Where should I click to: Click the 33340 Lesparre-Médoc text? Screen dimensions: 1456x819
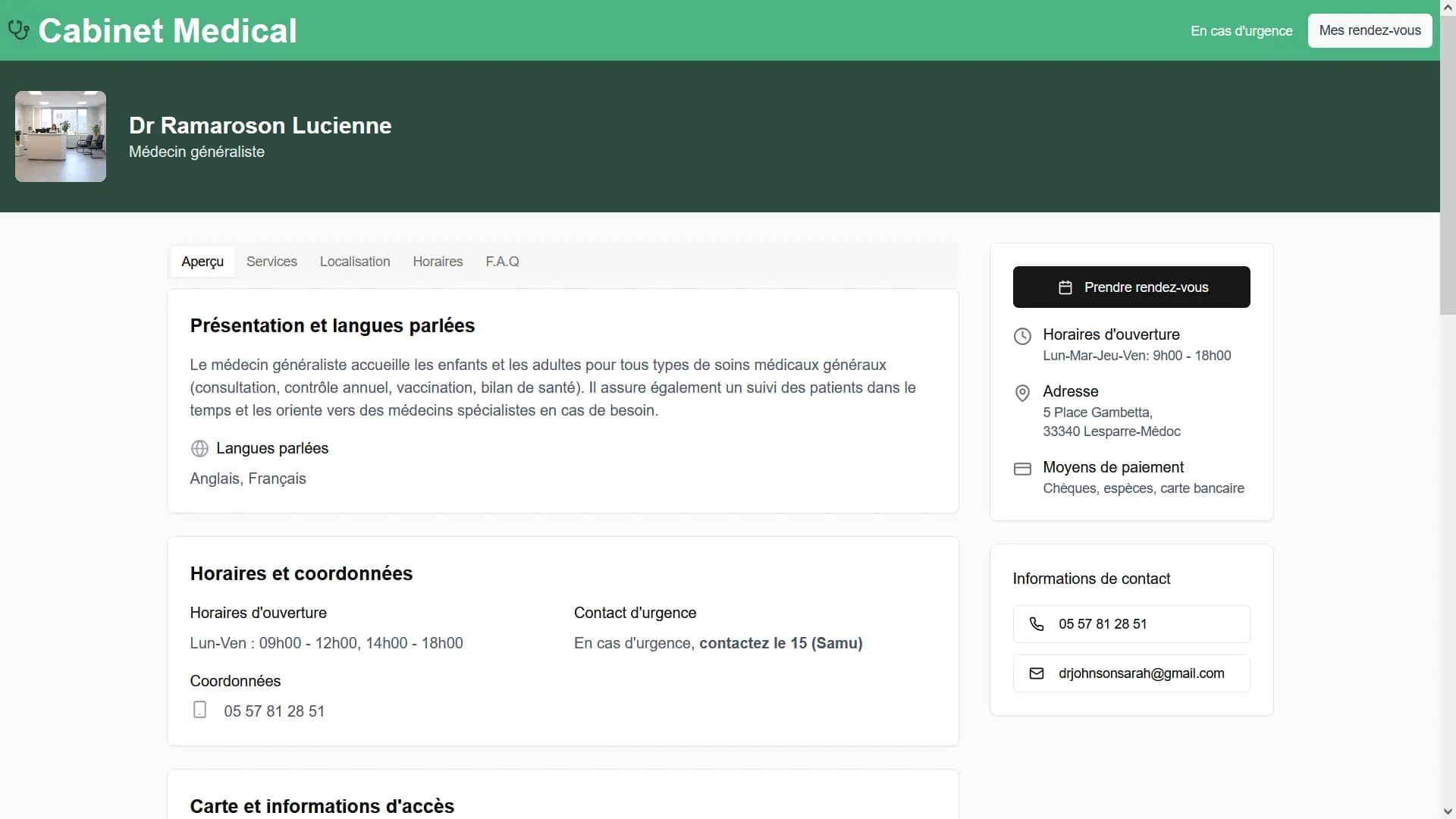[1112, 431]
